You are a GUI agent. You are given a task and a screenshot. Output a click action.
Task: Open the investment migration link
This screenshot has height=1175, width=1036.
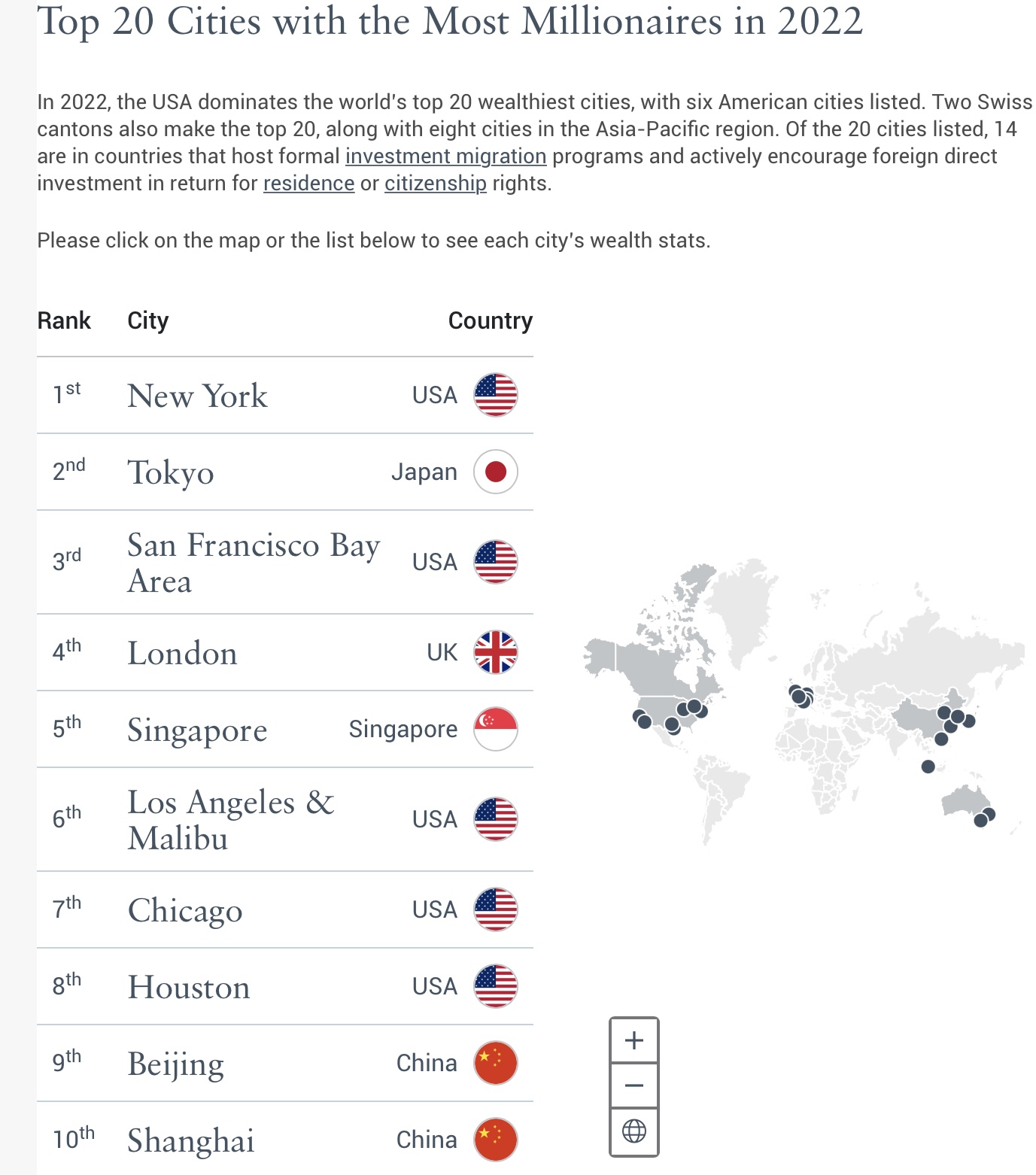tap(445, 156)
